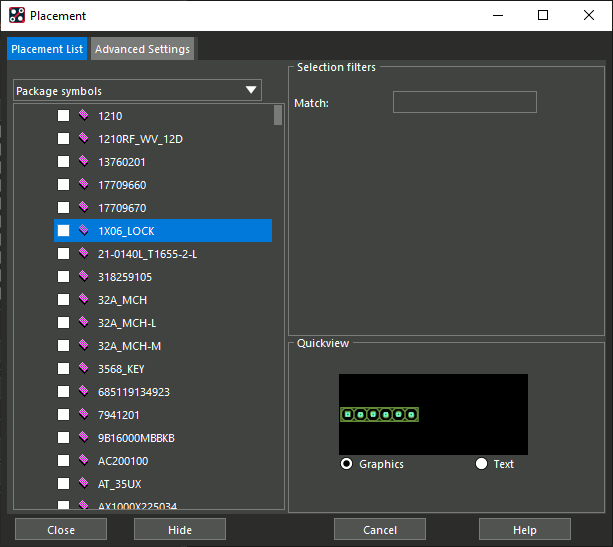Check the box for 1X06_LOCK
613x547 pixels.
[x=63, y=231]
